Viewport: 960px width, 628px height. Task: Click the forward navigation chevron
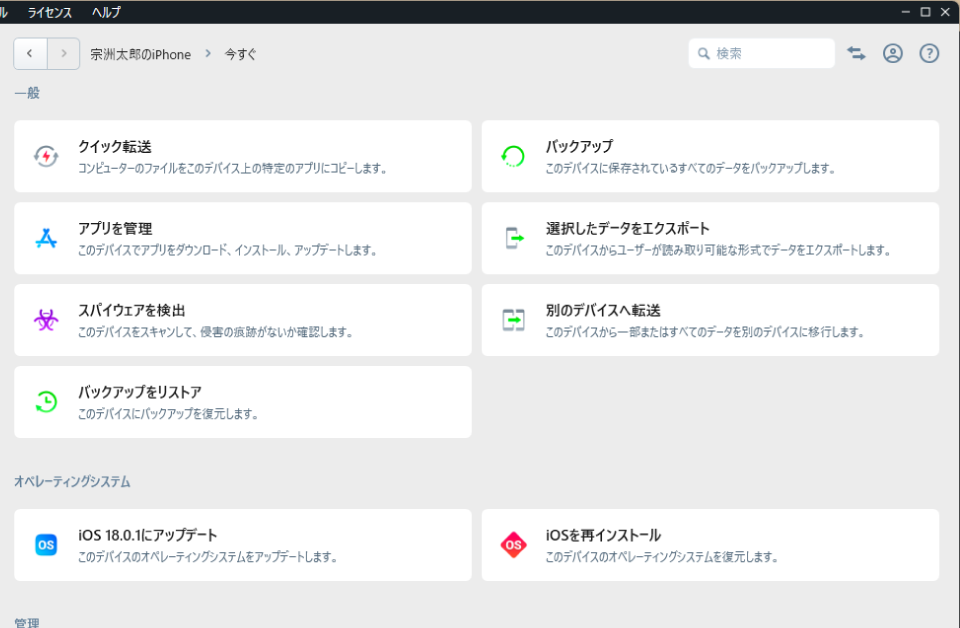pyautogui.click(x=63, y=53)
